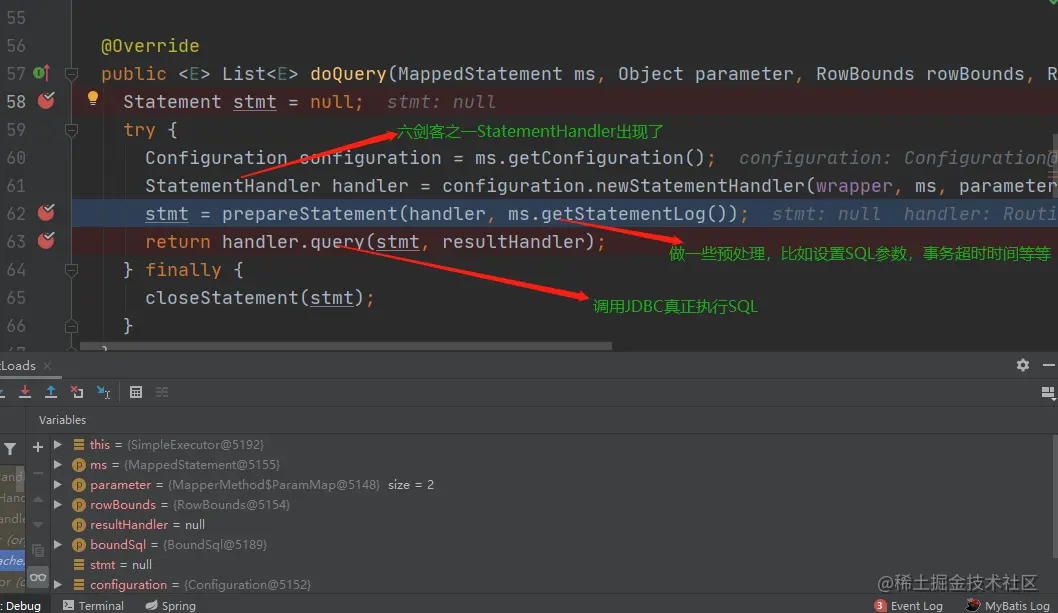This screenshot has width=1058, height=613.
Task: Open Evaluate Expression calculator icon
Action: pyautogui.click(x=136, y=392)
